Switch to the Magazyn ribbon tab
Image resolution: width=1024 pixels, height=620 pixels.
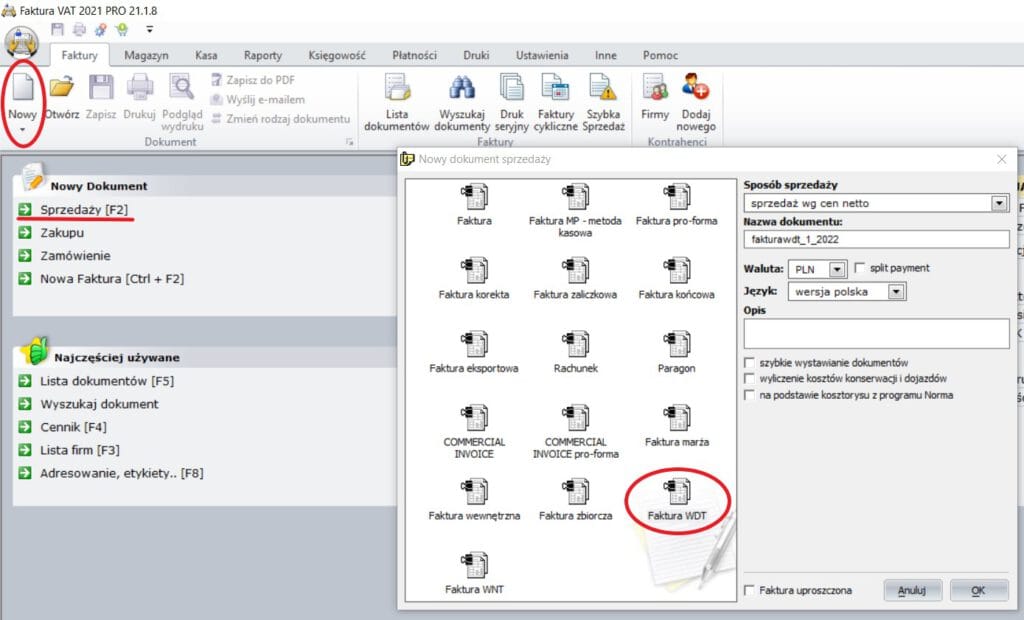tap(146, 56)
